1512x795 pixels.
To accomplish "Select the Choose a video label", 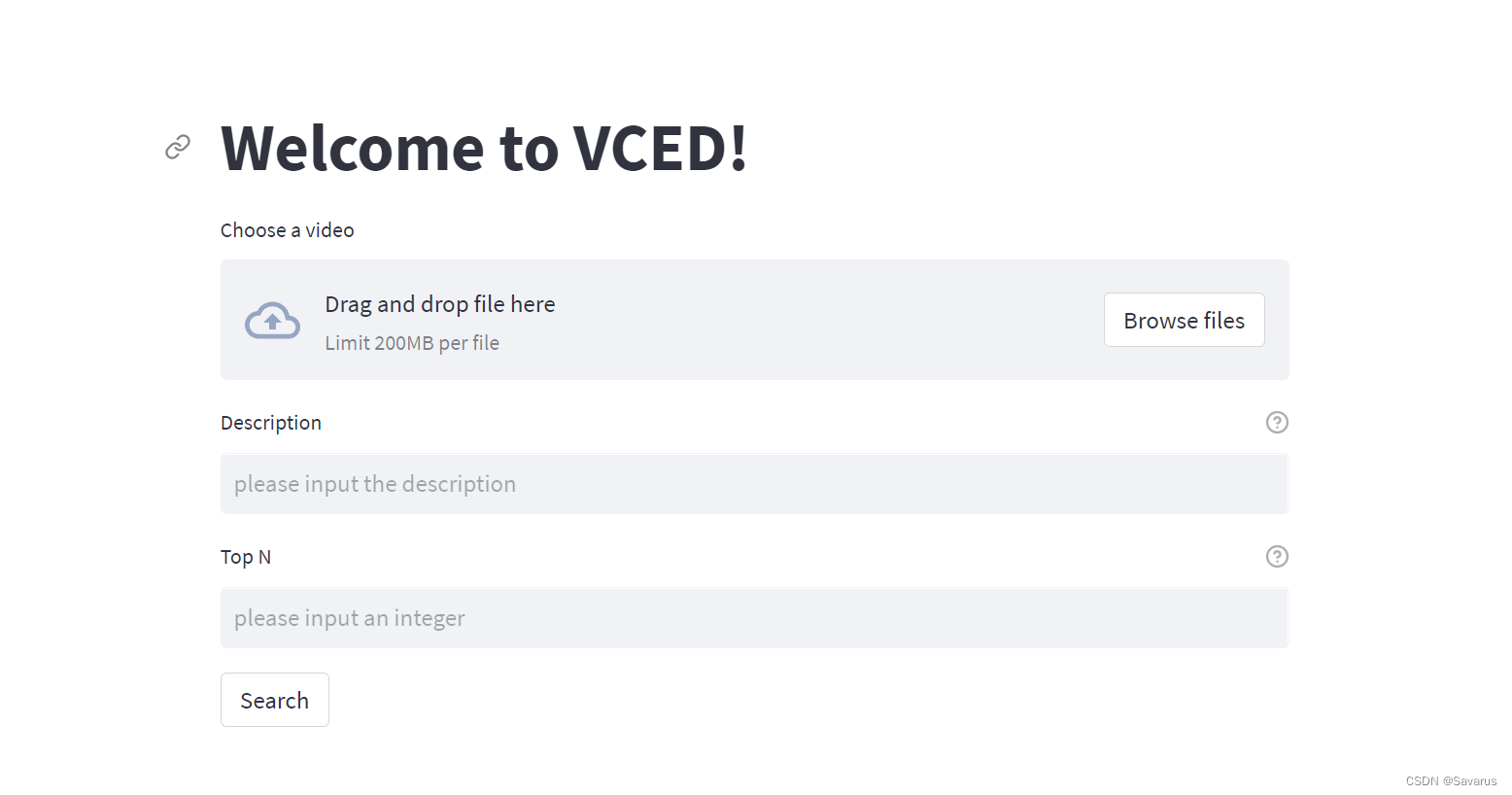I will (287, 229).
